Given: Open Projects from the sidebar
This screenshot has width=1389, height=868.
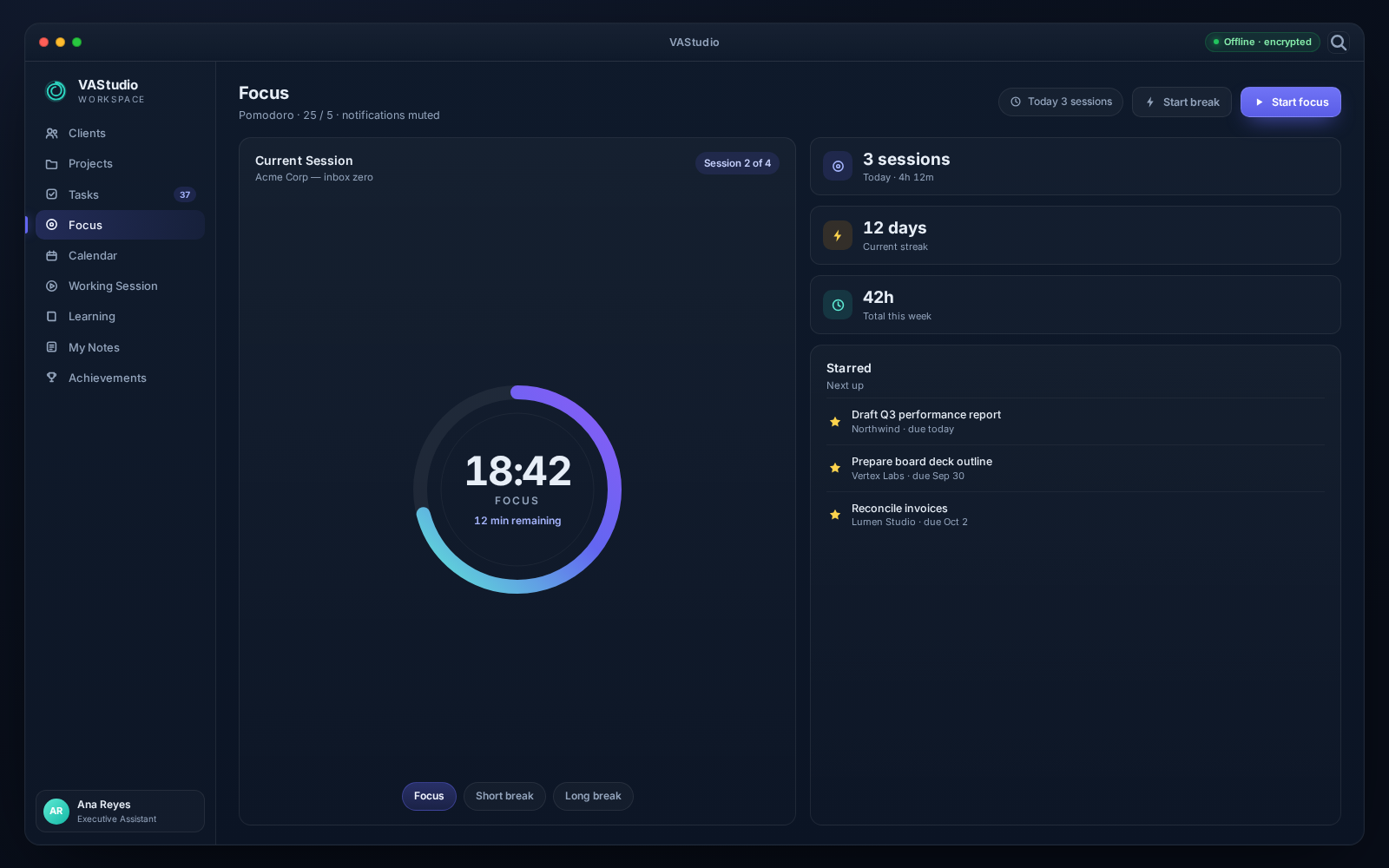Looking at the screenshot, I should pyautogui.click(x=120, y=164).
